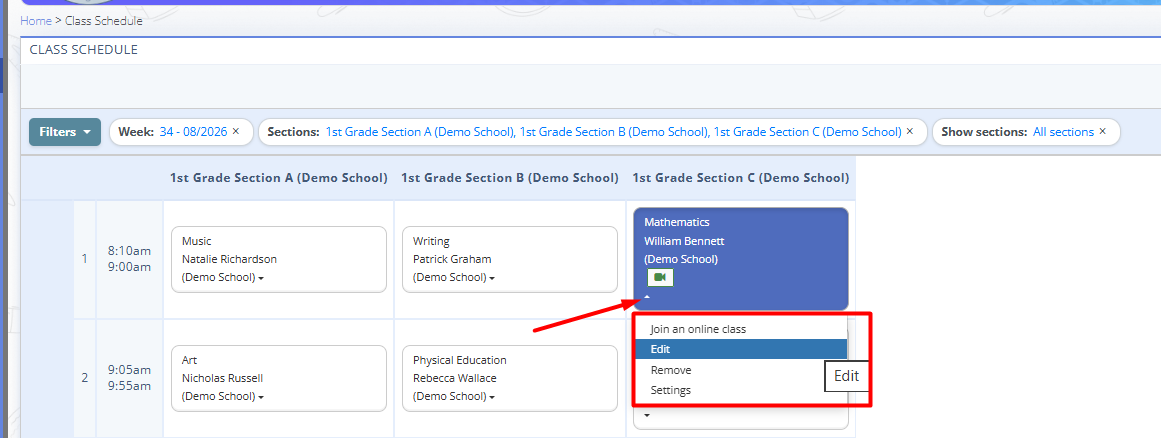This screenshot has height=438, width=1161.
Task: Expand the Art class dropdown caret
Action: (x=261, y=397)
